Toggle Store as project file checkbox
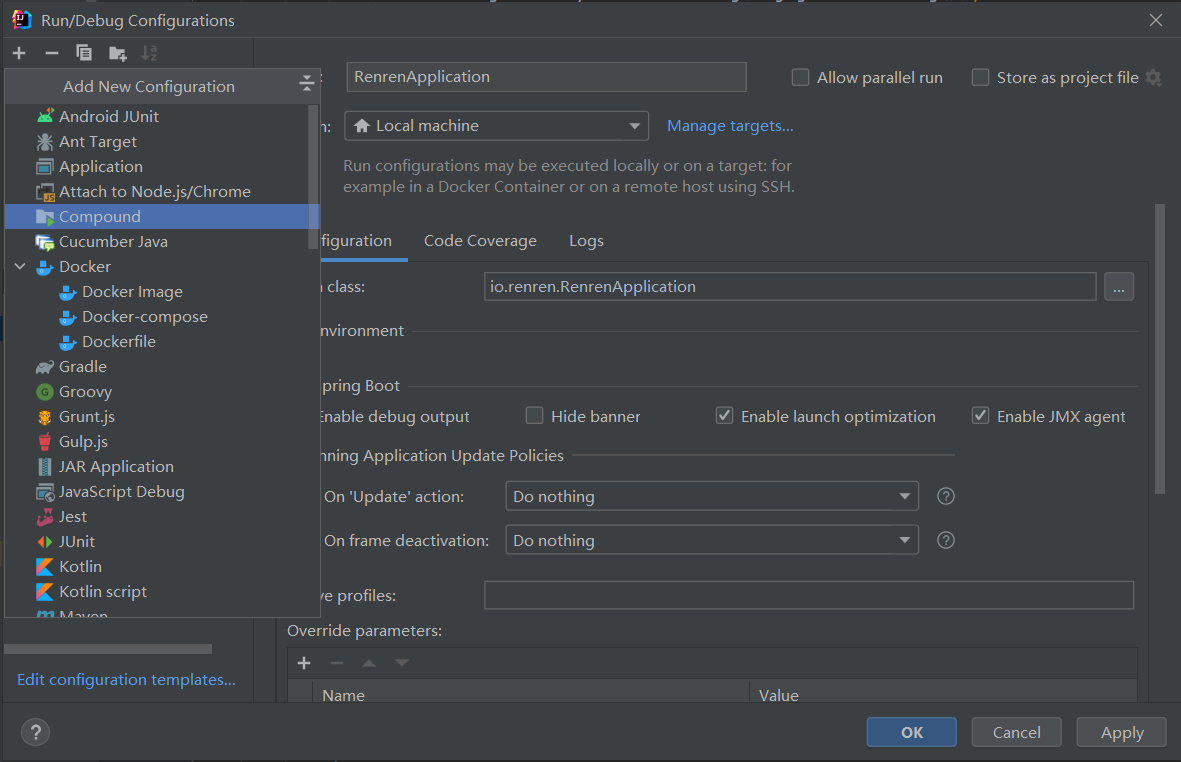Screen dimensions: 1181x762 click(980, 78)
